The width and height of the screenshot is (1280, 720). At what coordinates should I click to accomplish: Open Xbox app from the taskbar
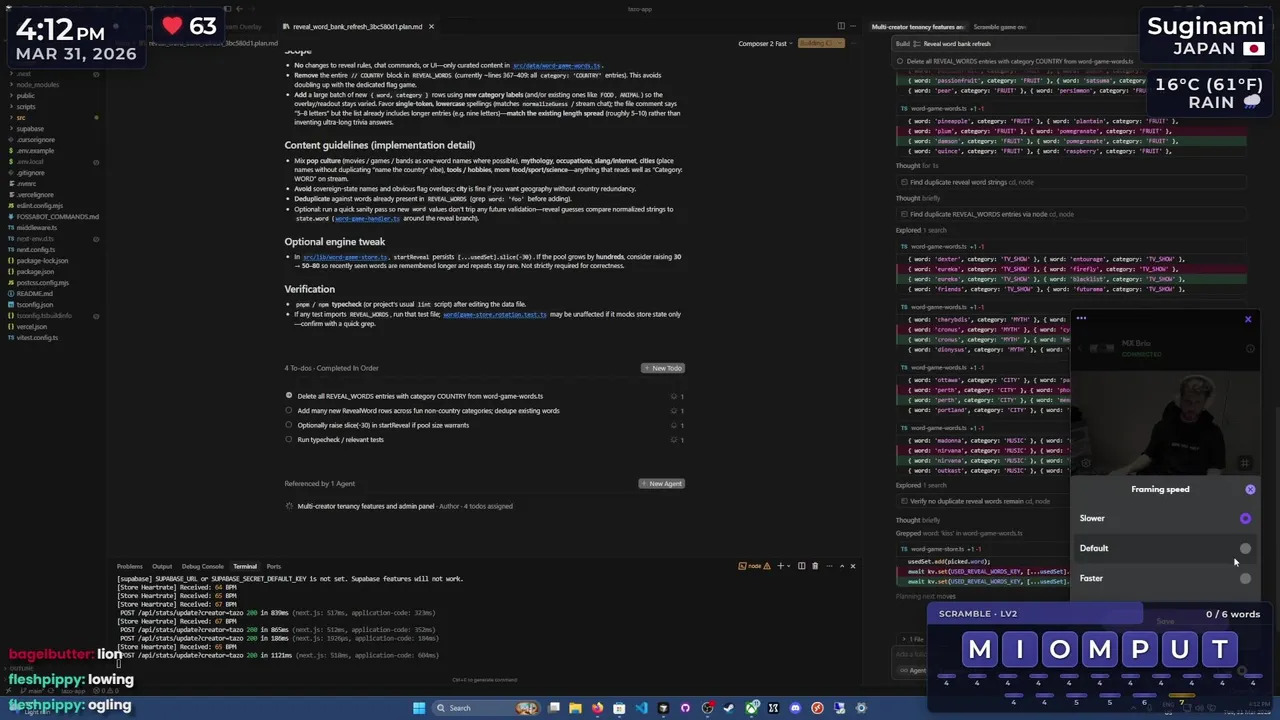pyautogui.click(x=751, y=708)
